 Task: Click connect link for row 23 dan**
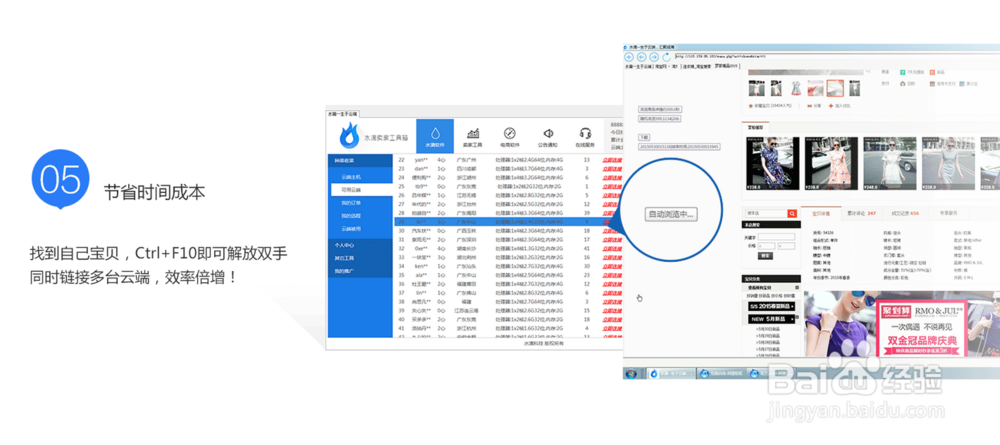coord(612,168)
